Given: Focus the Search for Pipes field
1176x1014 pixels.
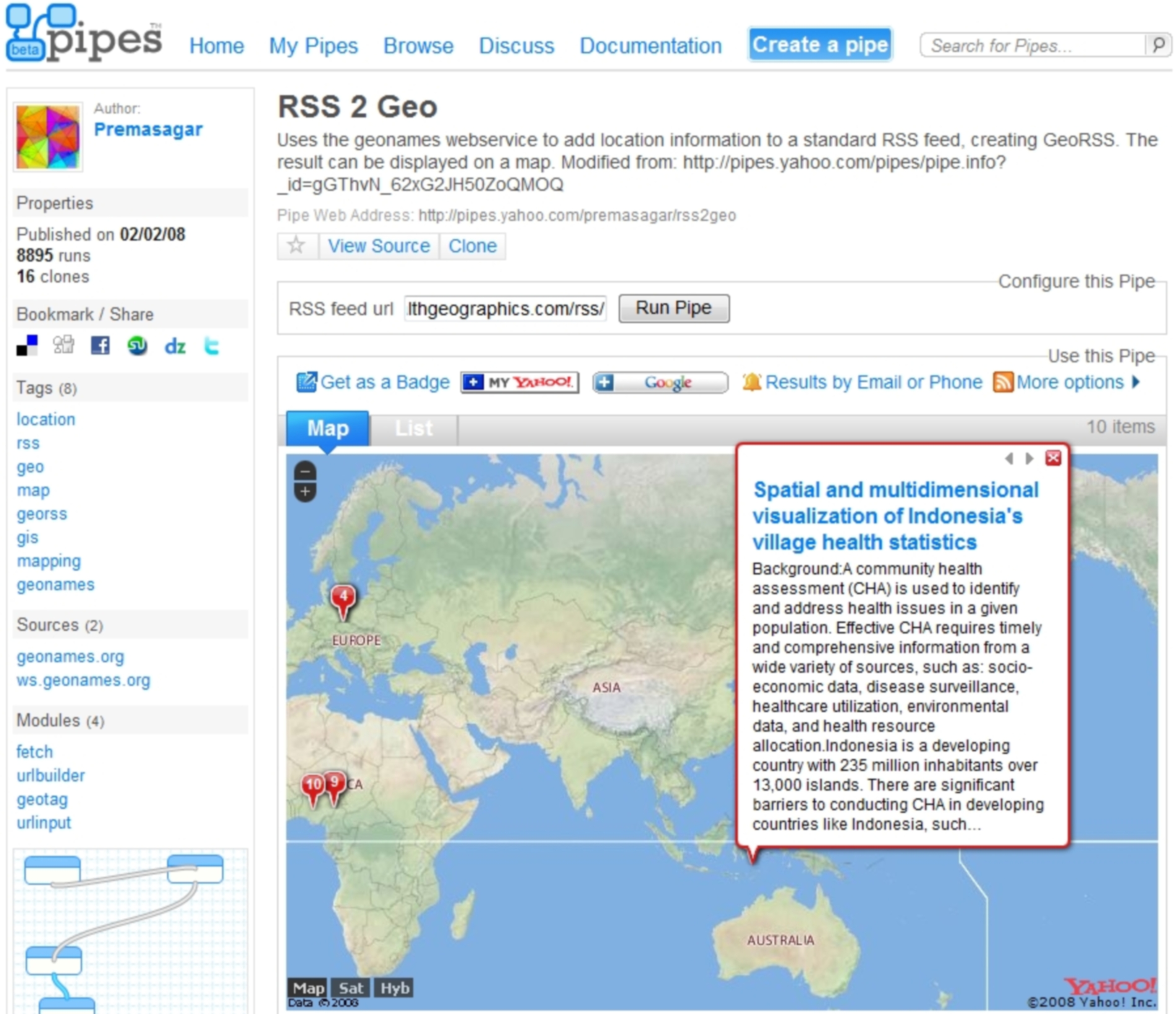Looking at the screenshot, I should click(1033, 45).
